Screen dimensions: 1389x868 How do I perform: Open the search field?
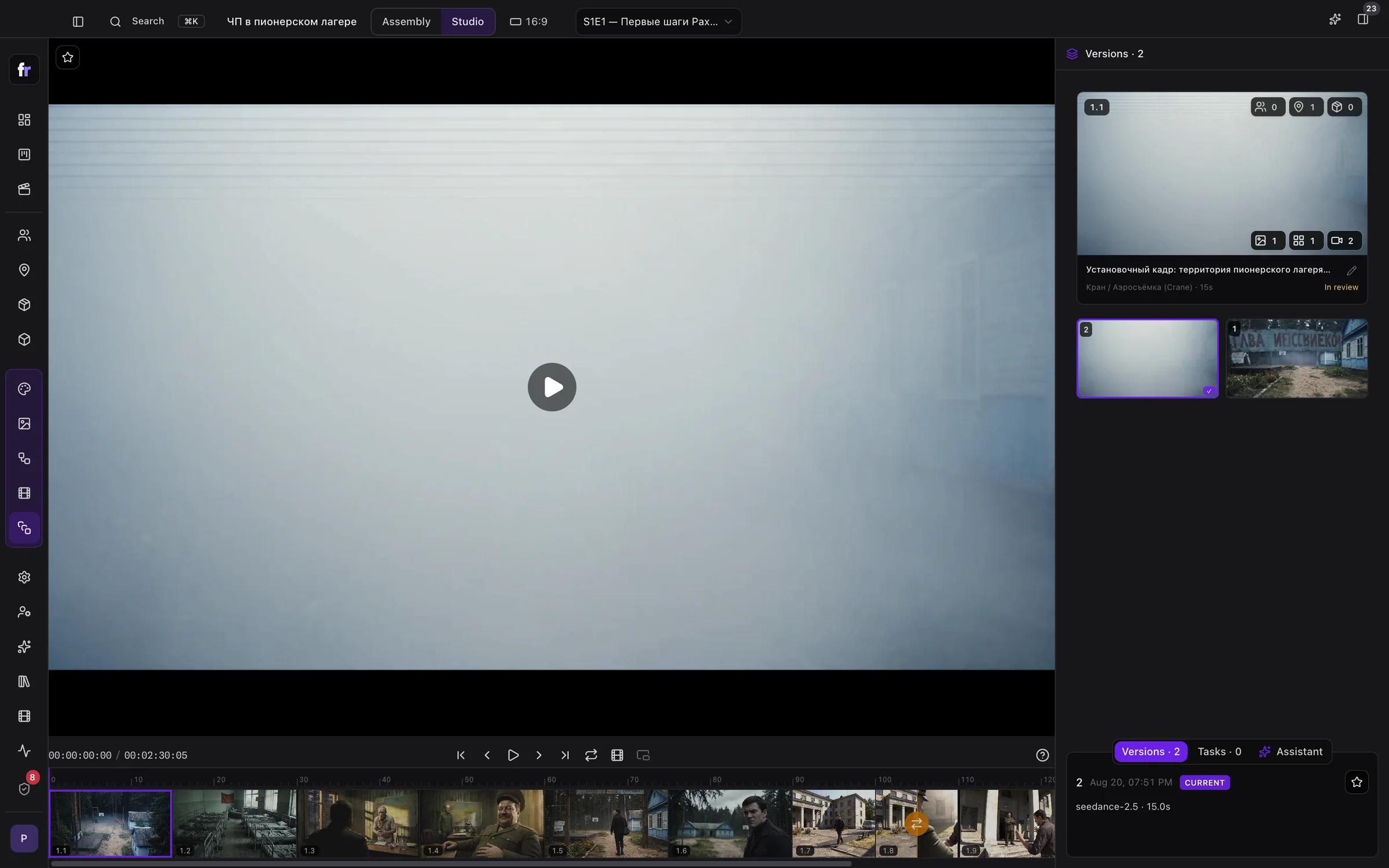point(156,21)
